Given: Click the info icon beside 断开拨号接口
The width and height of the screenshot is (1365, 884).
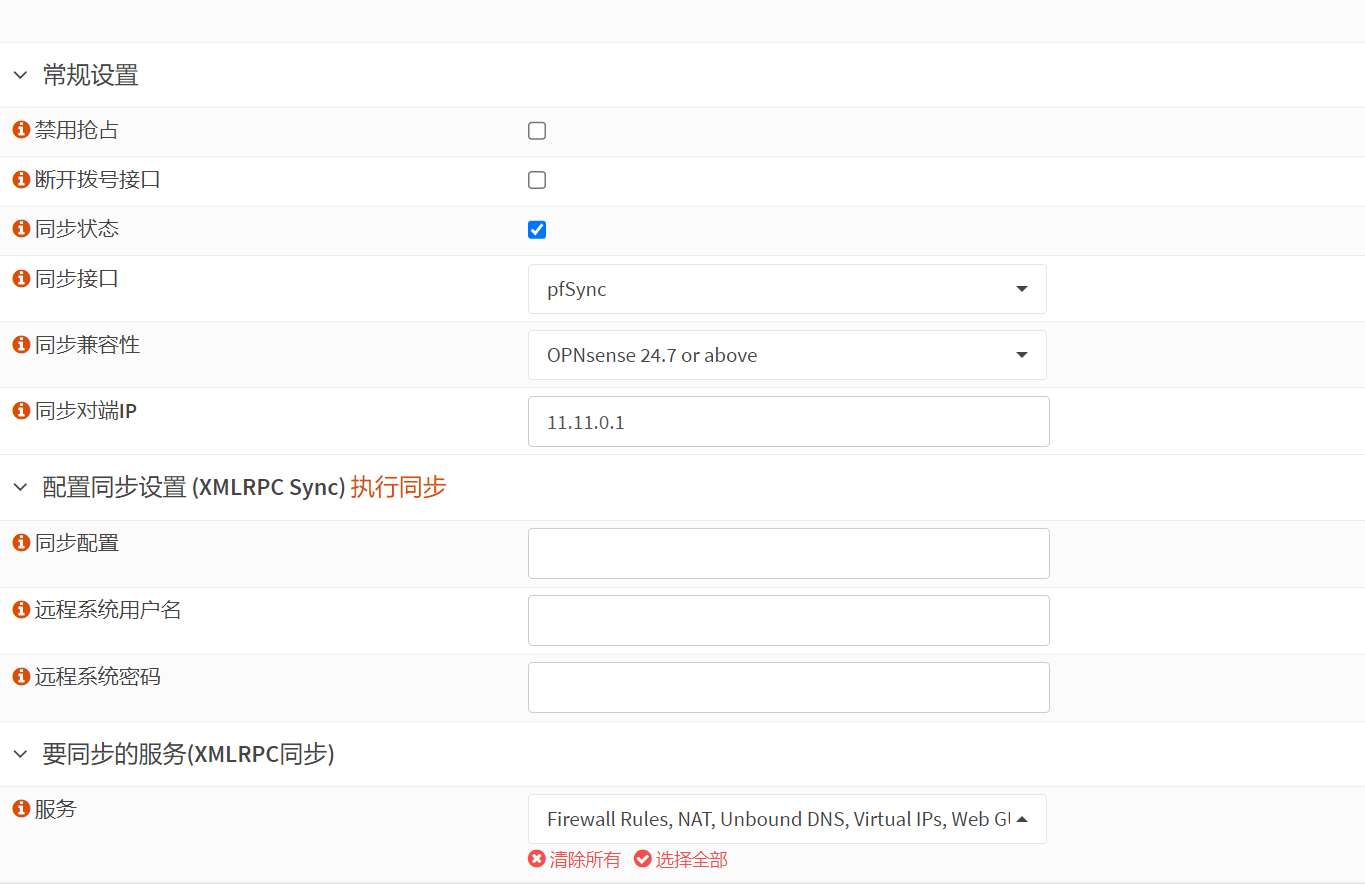Looking at the screenshot, I should [x=21, y=180].
